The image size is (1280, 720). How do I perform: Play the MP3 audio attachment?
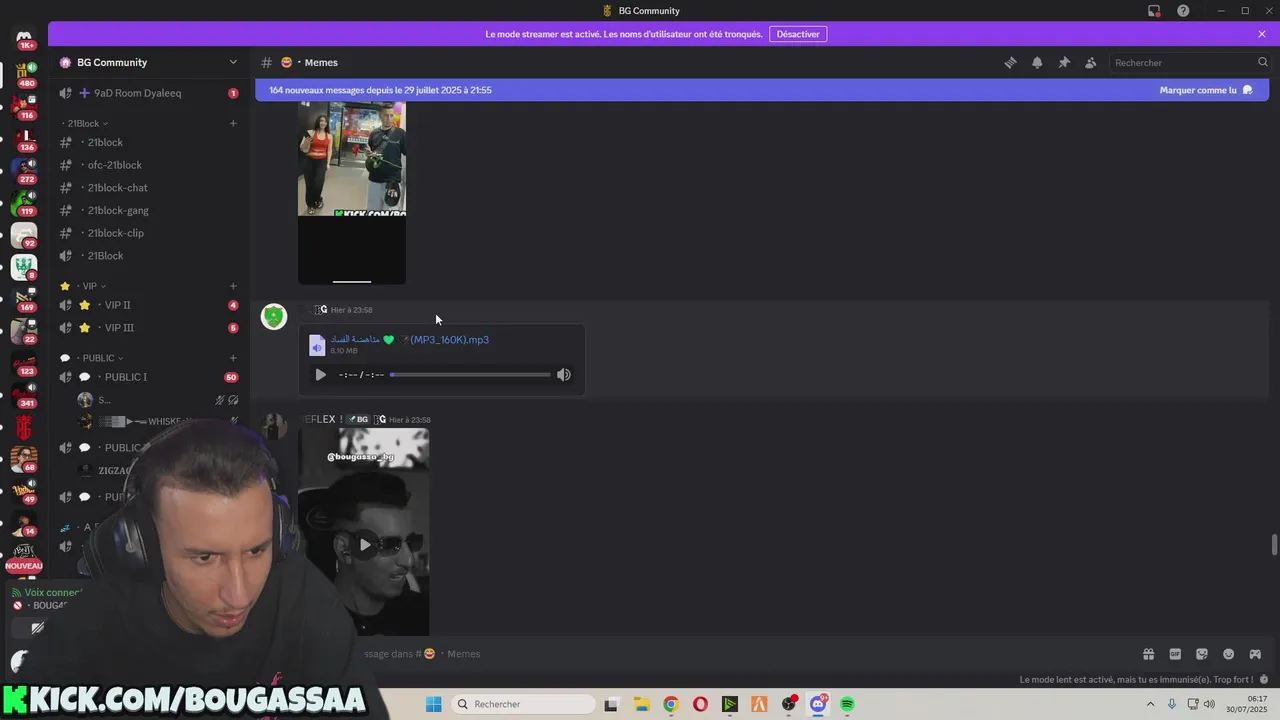point(320,375)
